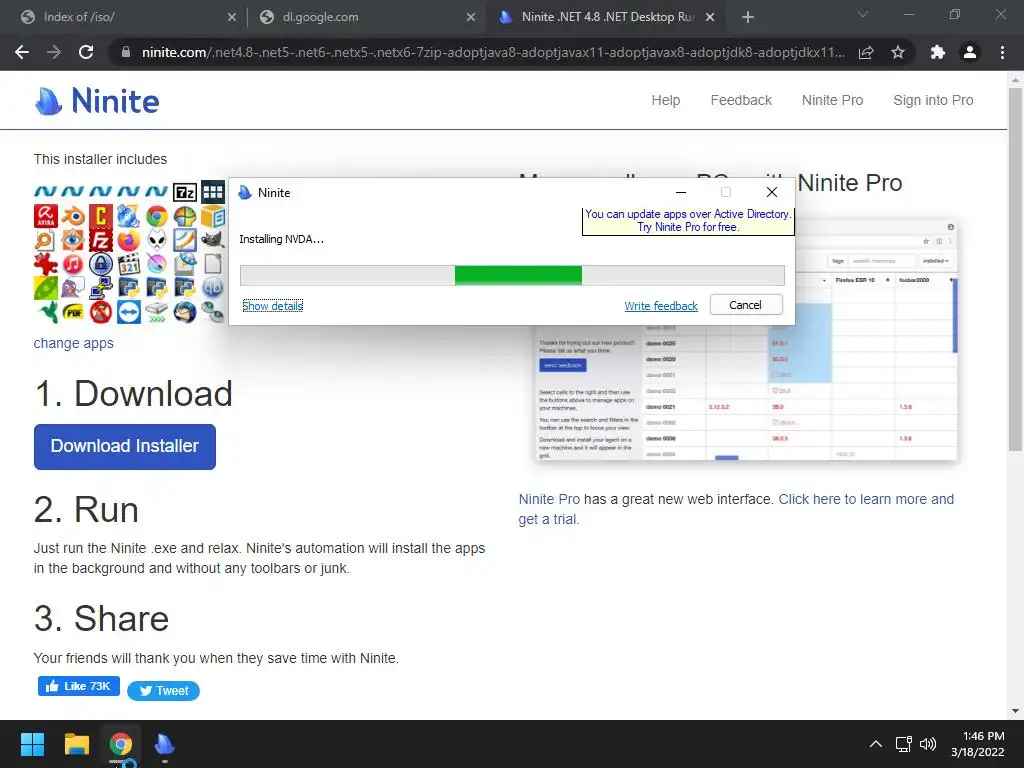Click the ninite.com address bar
The image size is (1024, 768).
492,52
